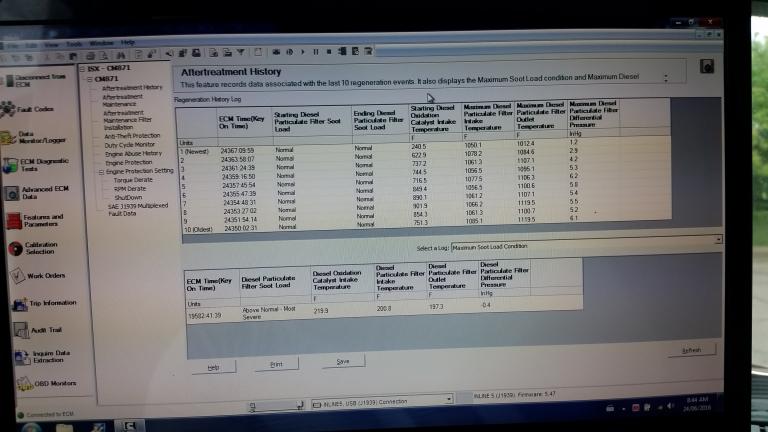Click the INSITE app icon on taskbar

coord(129,426)
